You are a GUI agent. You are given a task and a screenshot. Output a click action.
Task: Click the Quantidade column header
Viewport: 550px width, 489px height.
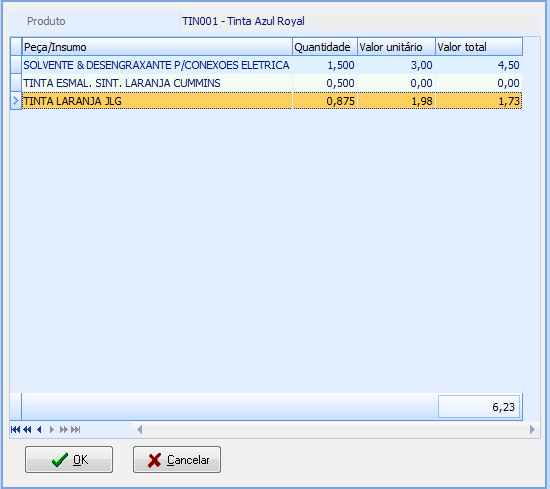[325, 47]
